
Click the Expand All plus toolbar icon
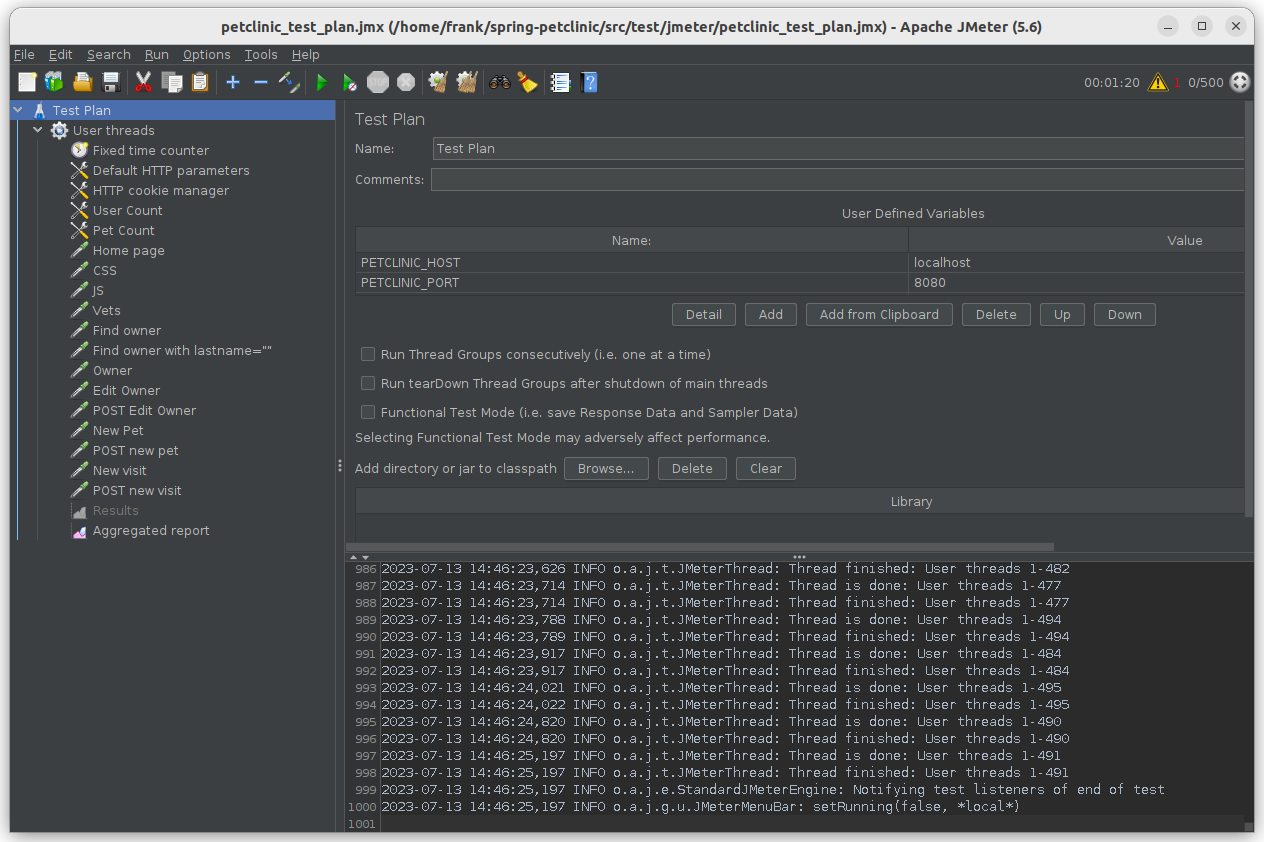pos(233,82)
